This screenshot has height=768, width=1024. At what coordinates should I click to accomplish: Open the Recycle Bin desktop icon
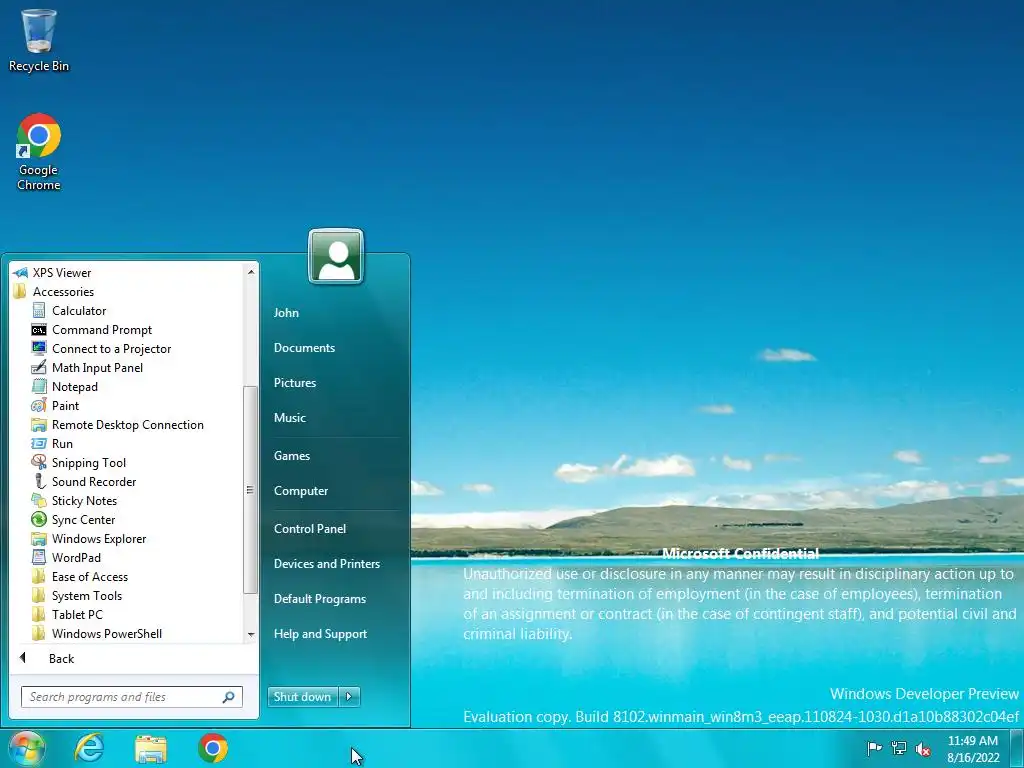[39, 40]
